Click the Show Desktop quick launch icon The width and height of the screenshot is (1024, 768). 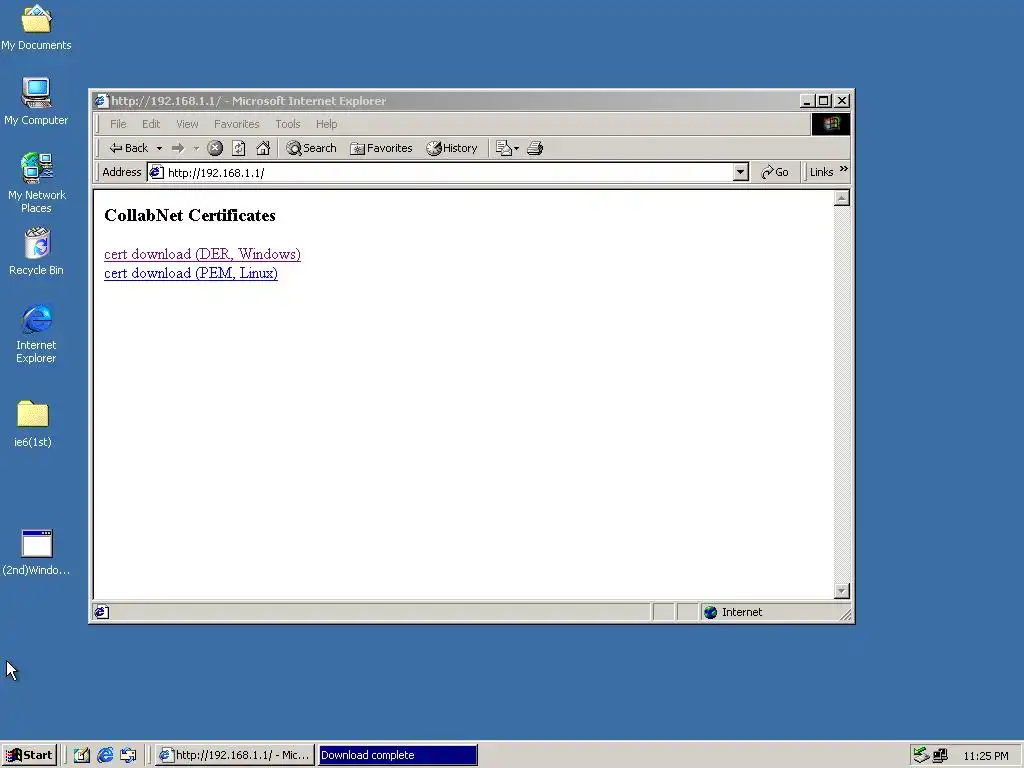82,755
